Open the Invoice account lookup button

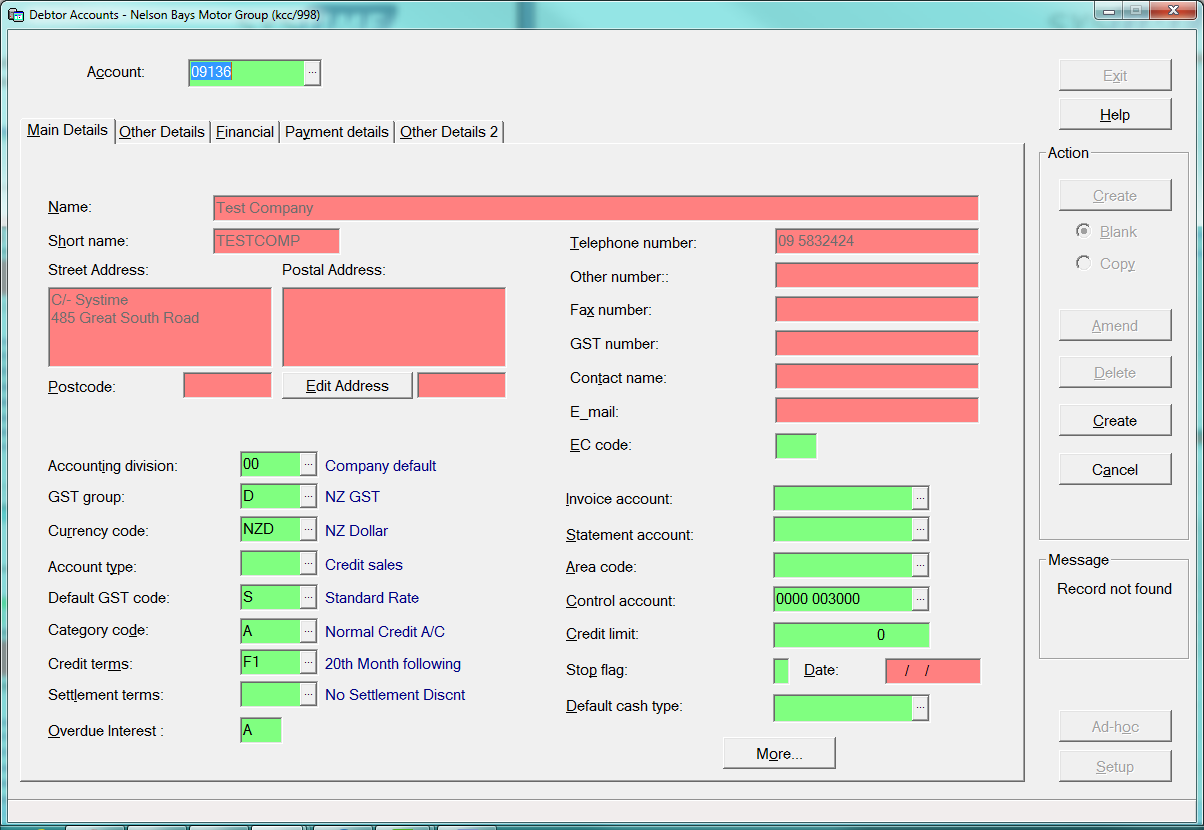[x=920, y=498]
